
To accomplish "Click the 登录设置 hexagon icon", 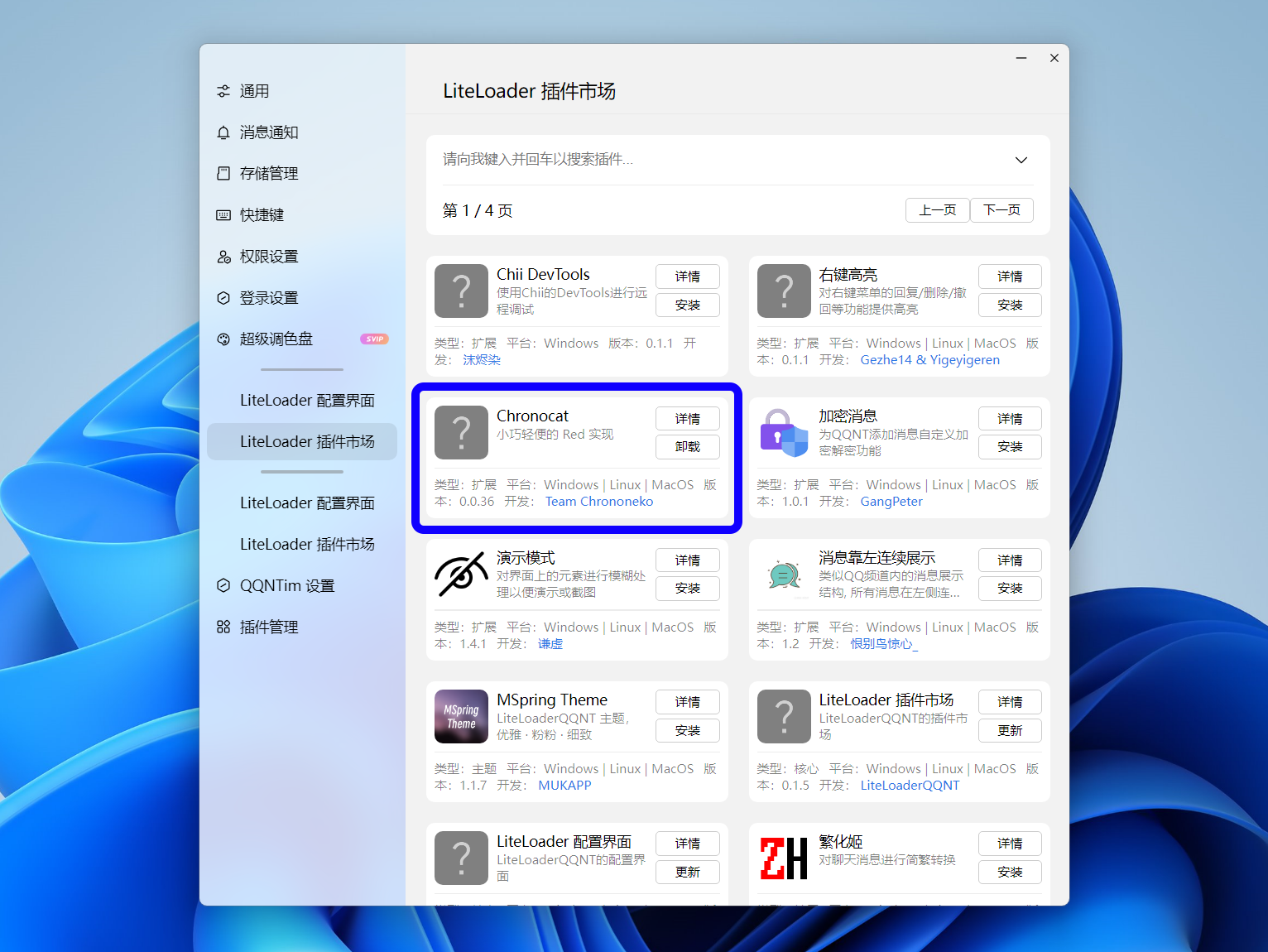I will pyautogui.click(x=223, y=298).
